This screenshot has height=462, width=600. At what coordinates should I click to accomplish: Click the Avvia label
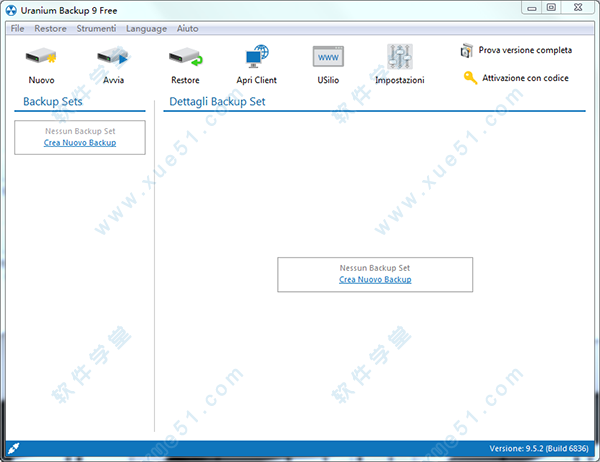click(113, 80)
